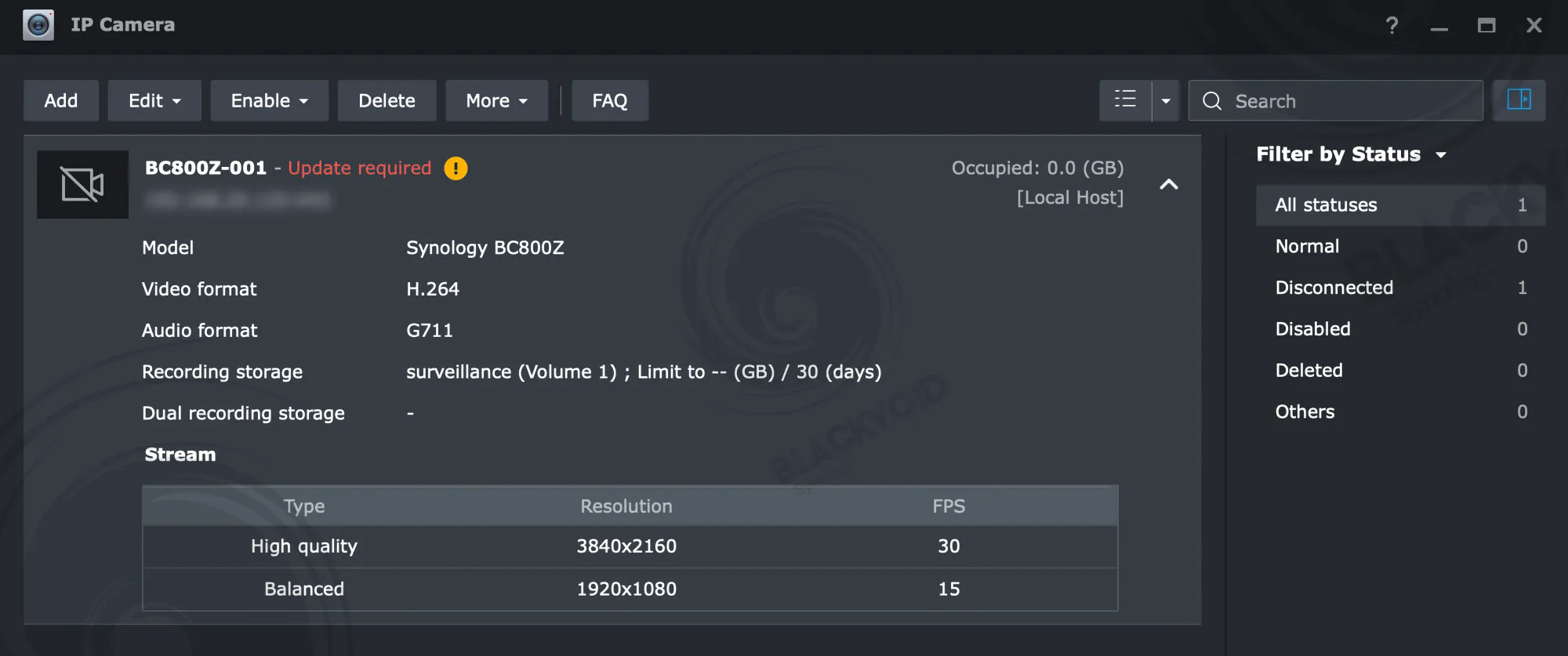The height and width of the screenshot is (656, 1568).
Task: Select the All statuses filter
Action: [x=1326, y=205]
